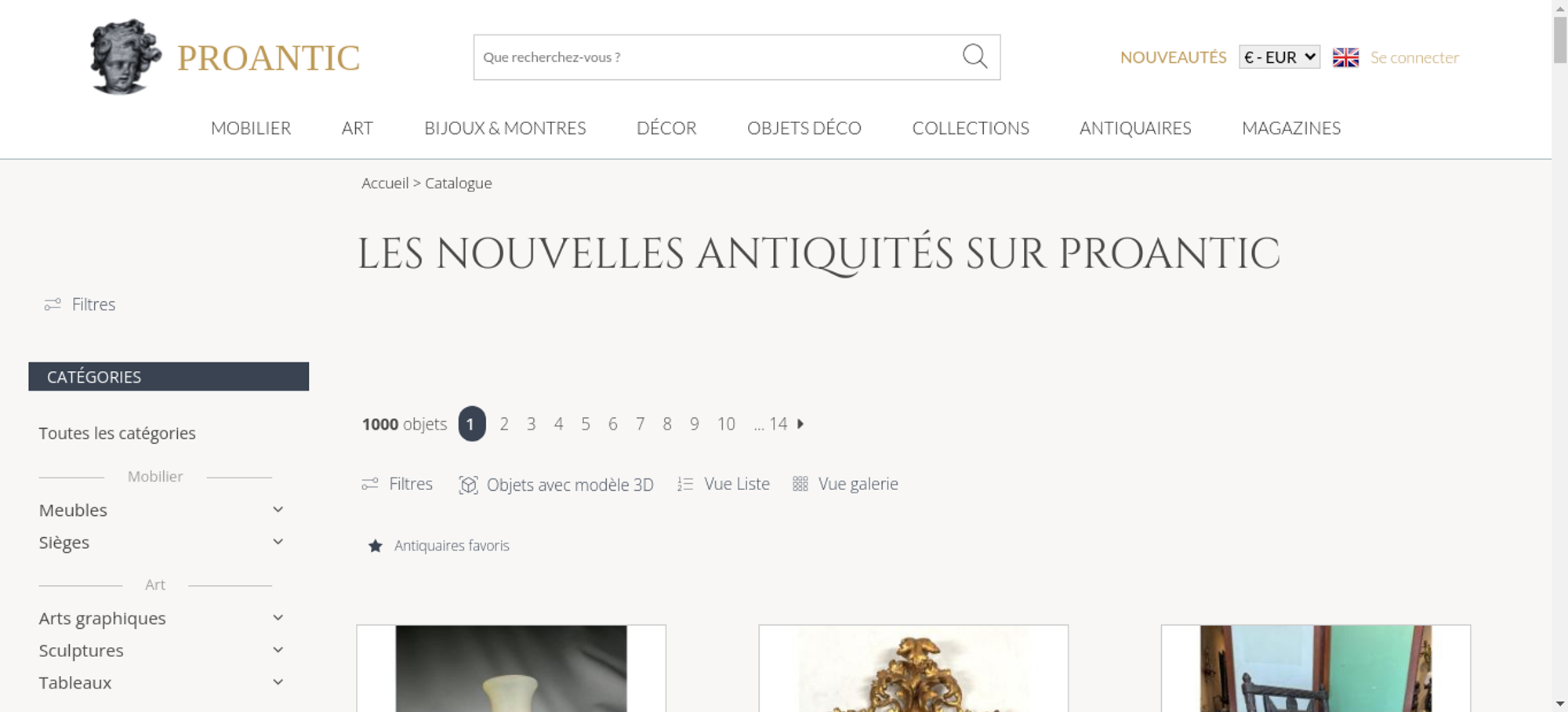Click the Proantic bust logo
Image resolution: width=1568 pixels, height=712 pixels.
pos(125,57)
